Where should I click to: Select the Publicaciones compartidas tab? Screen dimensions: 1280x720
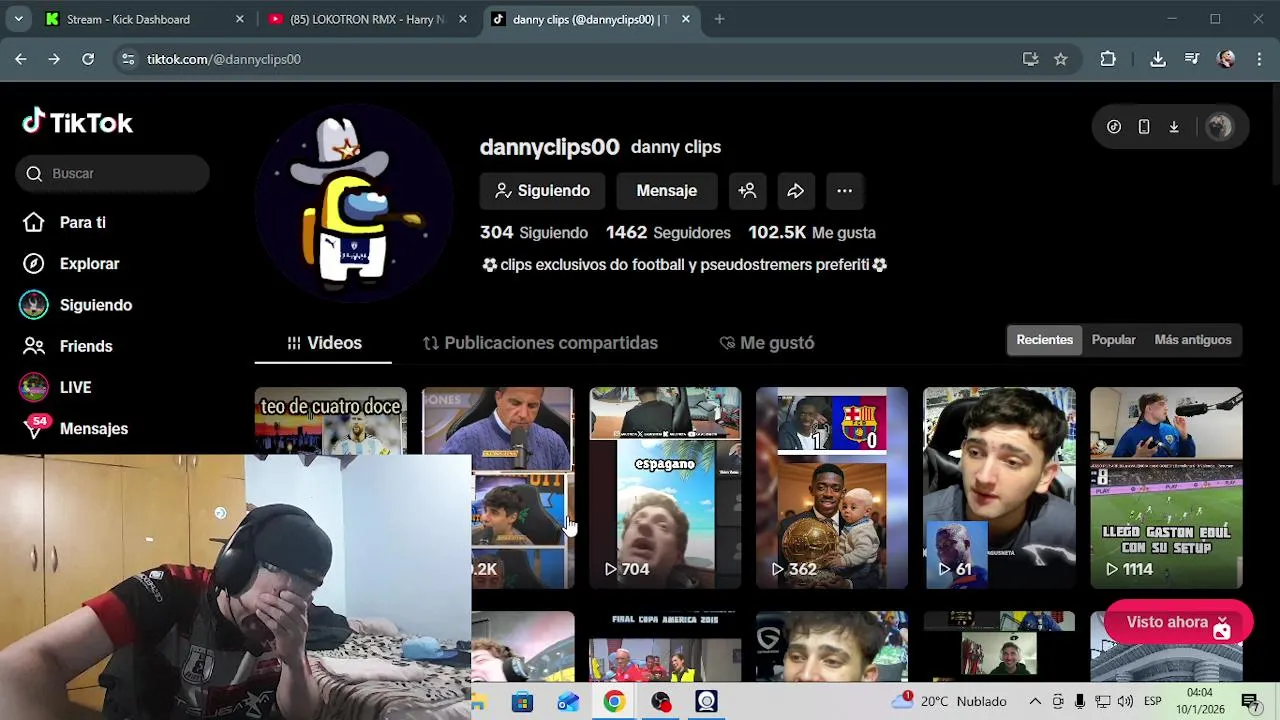coord(540,343)
